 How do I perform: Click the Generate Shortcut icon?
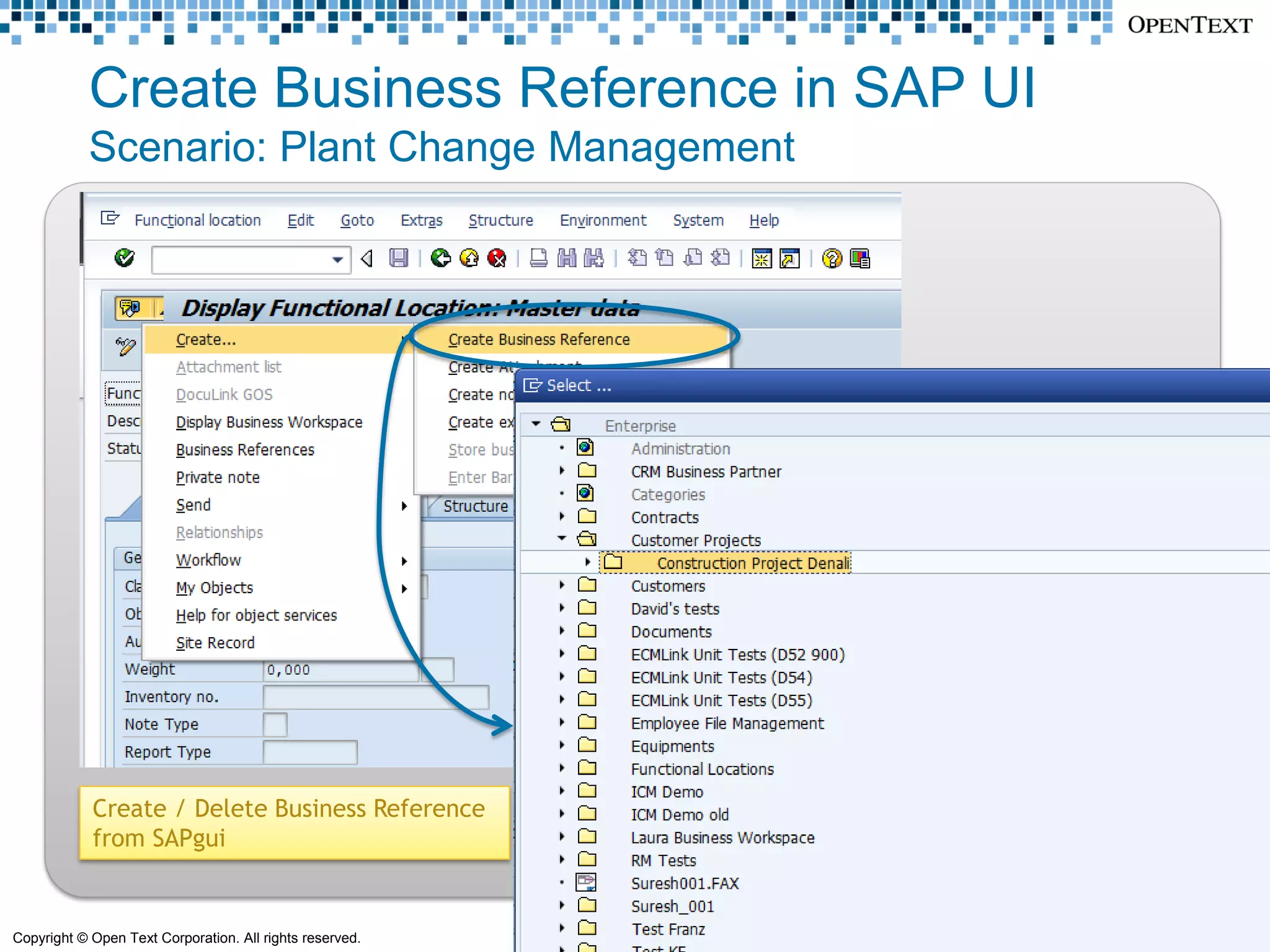point(790,258)
